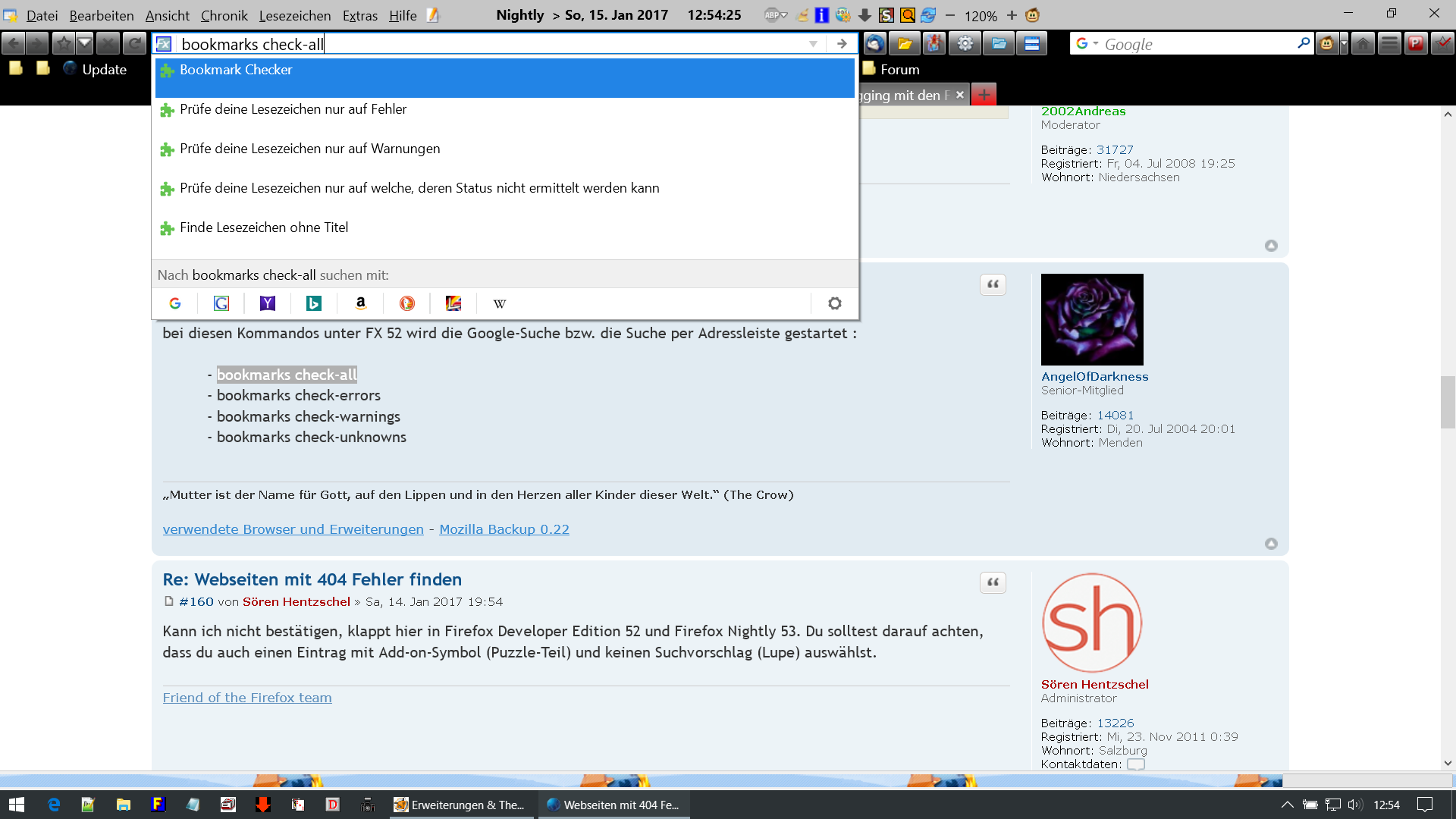Click quote button on Sören Hentzschel's post
1456x819 pixels.
993,582
